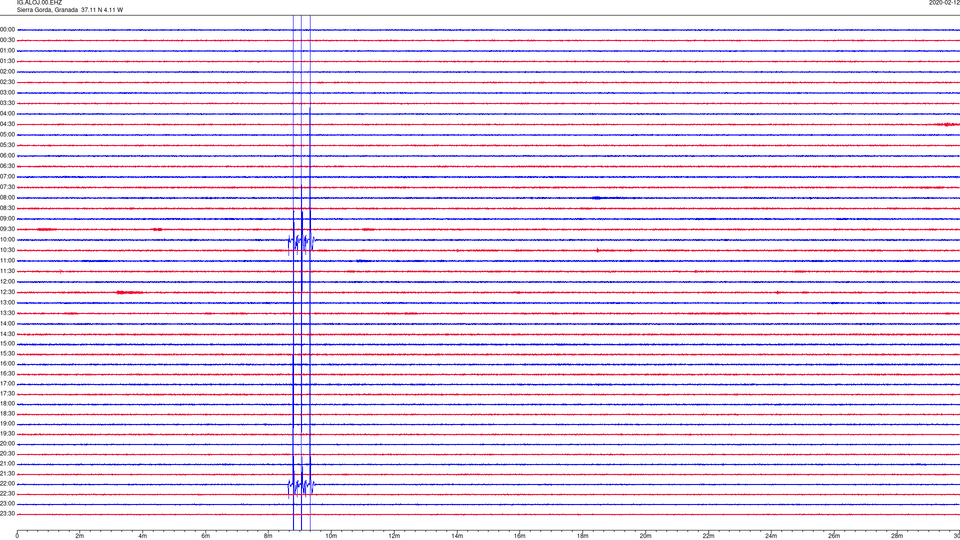The width and height of the screenshot is (960, 540).
Task: Click the 24m tick label on time axis
Action: point(771,536)
